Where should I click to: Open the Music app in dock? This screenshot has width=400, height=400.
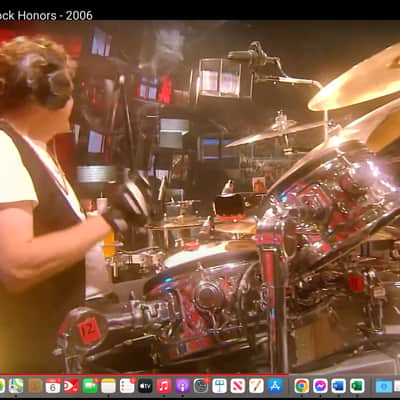click(164, 386)
